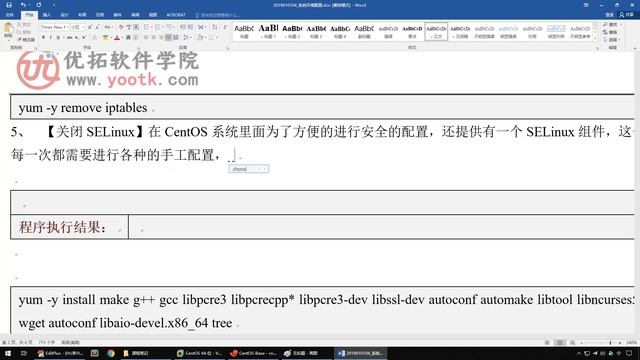Switch to Print Layout view in status bar
Viewport: 640px width, 360px height.
click(x=560, y=342)
